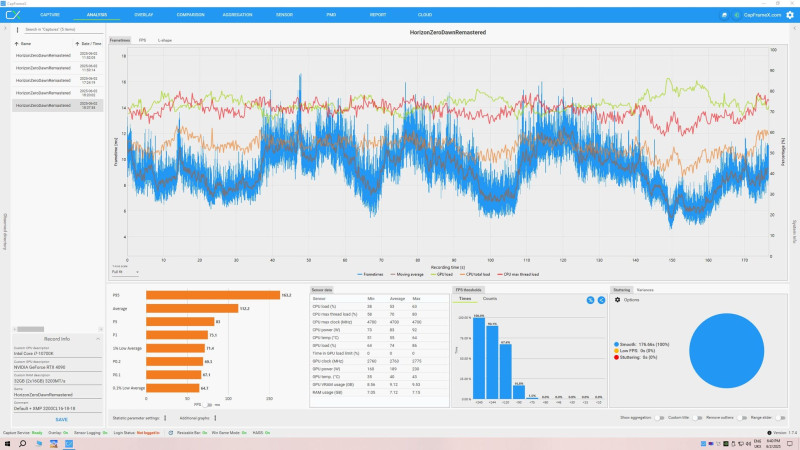This screenshot has height=450, width=800.
Task: Collapse the Record Info panel
Action: (x=98, y=339)
